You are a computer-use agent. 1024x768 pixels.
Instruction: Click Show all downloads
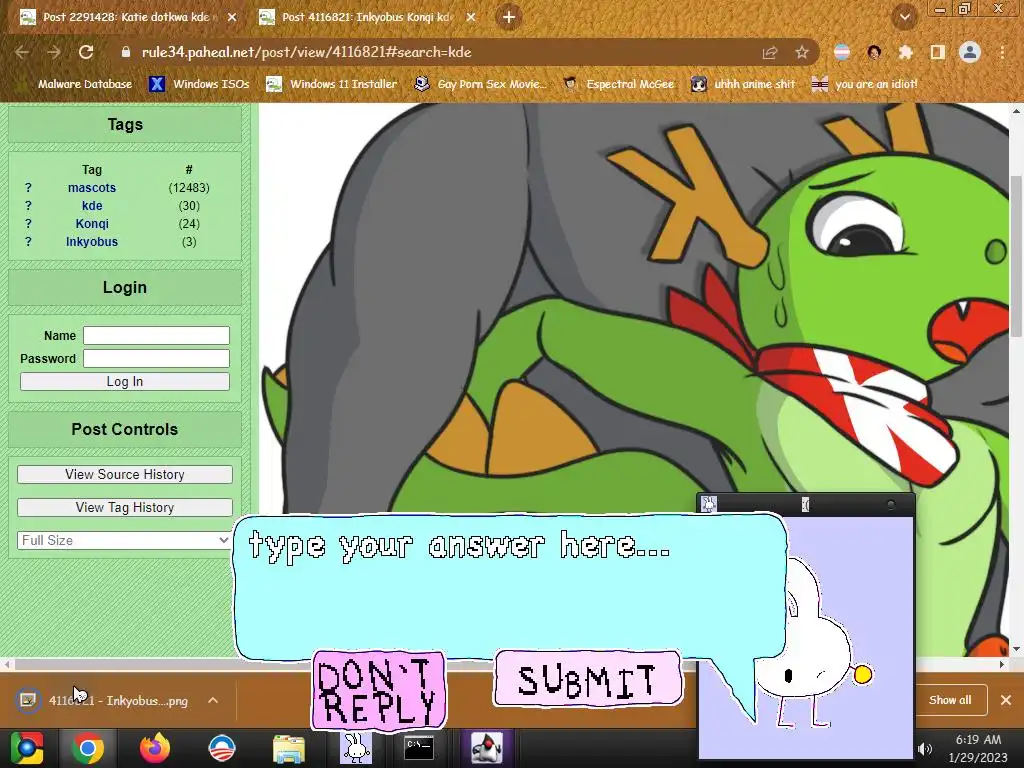click(x=950, y=700)
